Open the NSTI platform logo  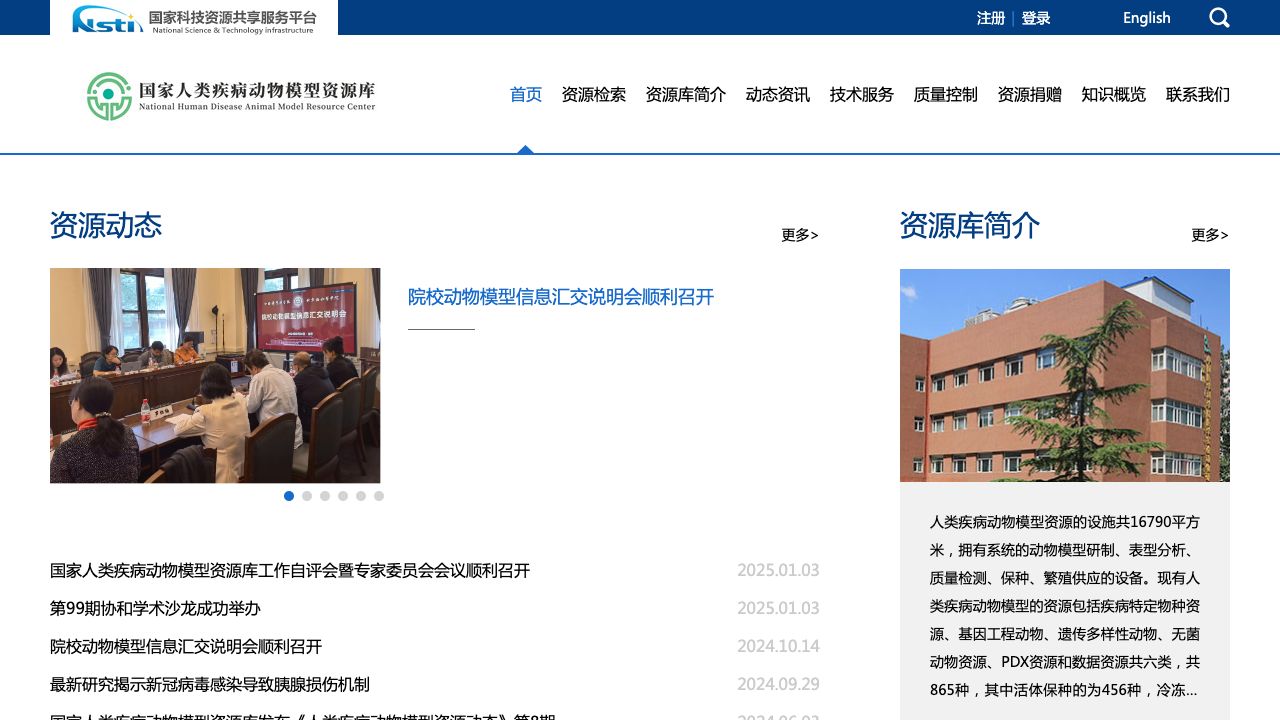coord(194,18)
